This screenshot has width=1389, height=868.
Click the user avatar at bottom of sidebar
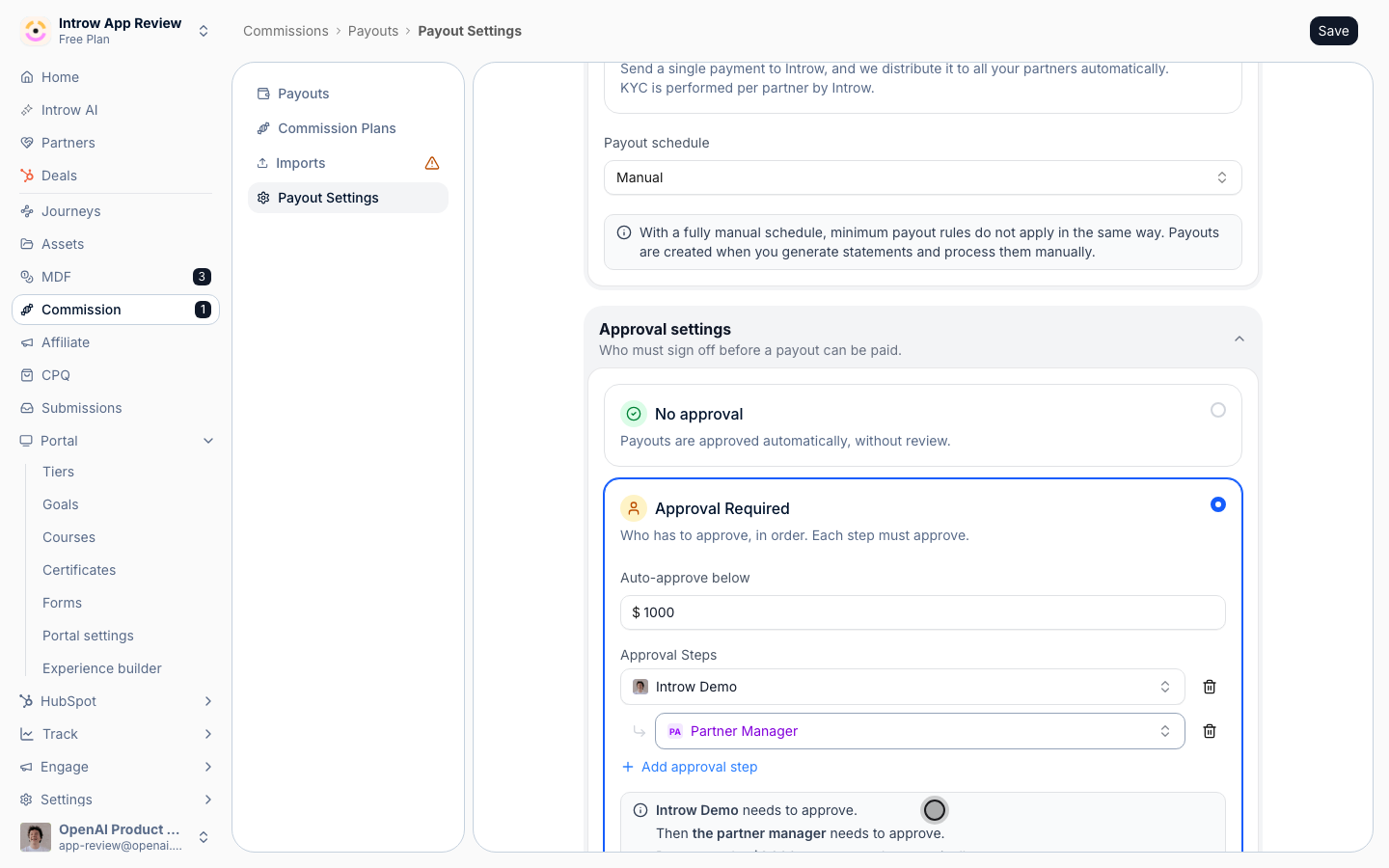pos(36,837)
